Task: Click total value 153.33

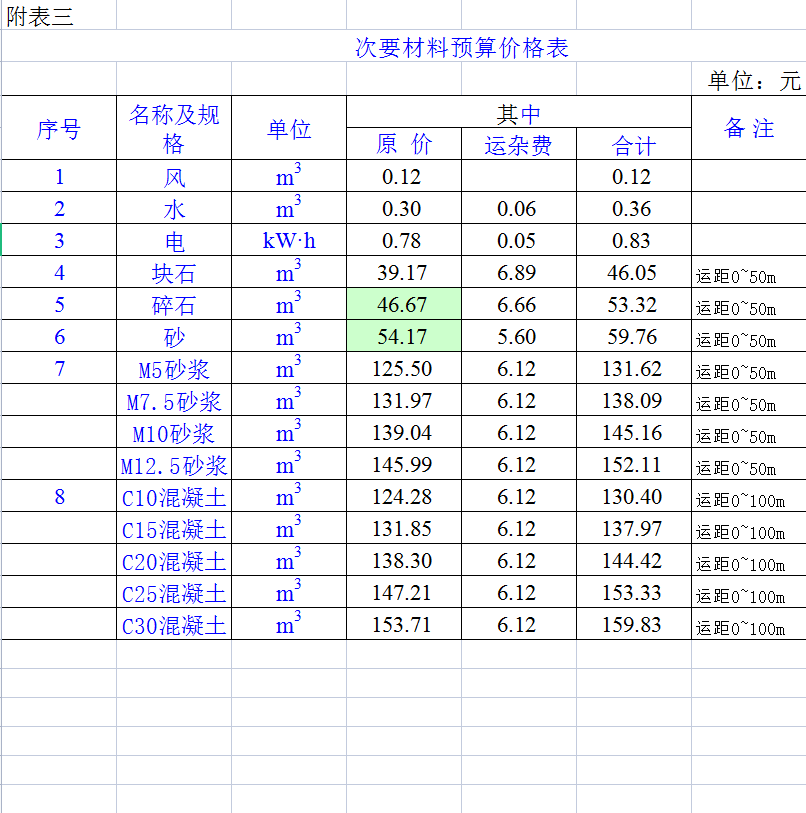Action: coord(634,593)
